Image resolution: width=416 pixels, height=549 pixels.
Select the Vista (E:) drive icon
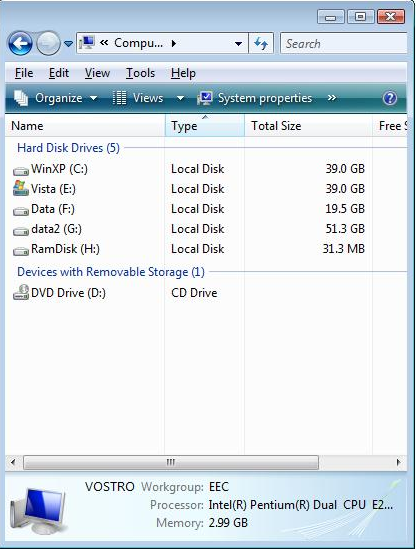(x=21, y=188)
